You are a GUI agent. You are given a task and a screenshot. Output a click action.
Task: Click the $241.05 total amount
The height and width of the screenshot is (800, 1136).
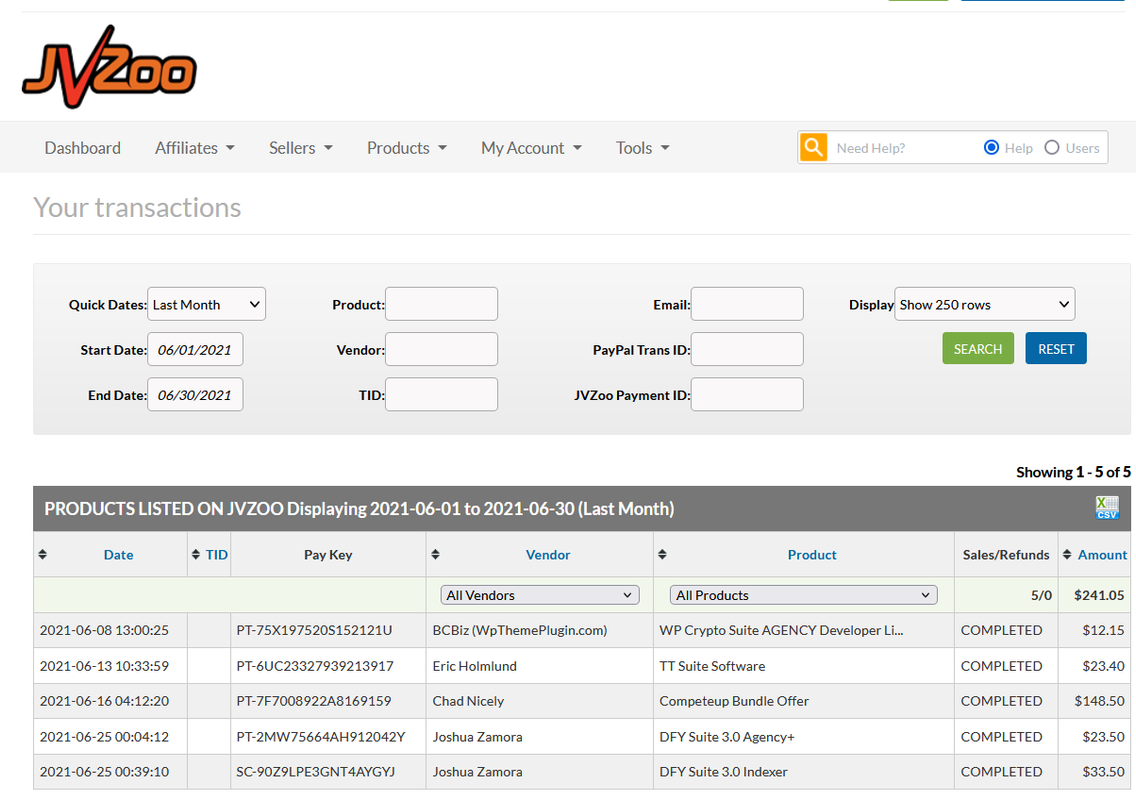pyautogui.click(x=1099, y=595)
